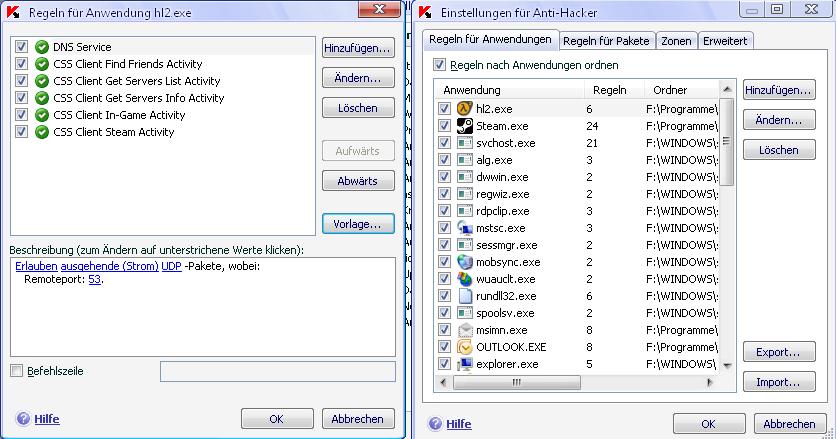Click horizontal scrollbar right arrow in application list
The width and height of the screenshot is (836, 439).
pyautogui.click(x=710, y=382)
